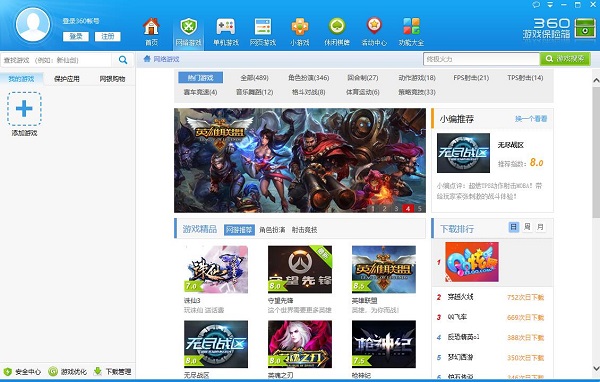Open the 诛仙3 game thumbnail
This screenshot has width=600, height=382.
click(216, 269)
